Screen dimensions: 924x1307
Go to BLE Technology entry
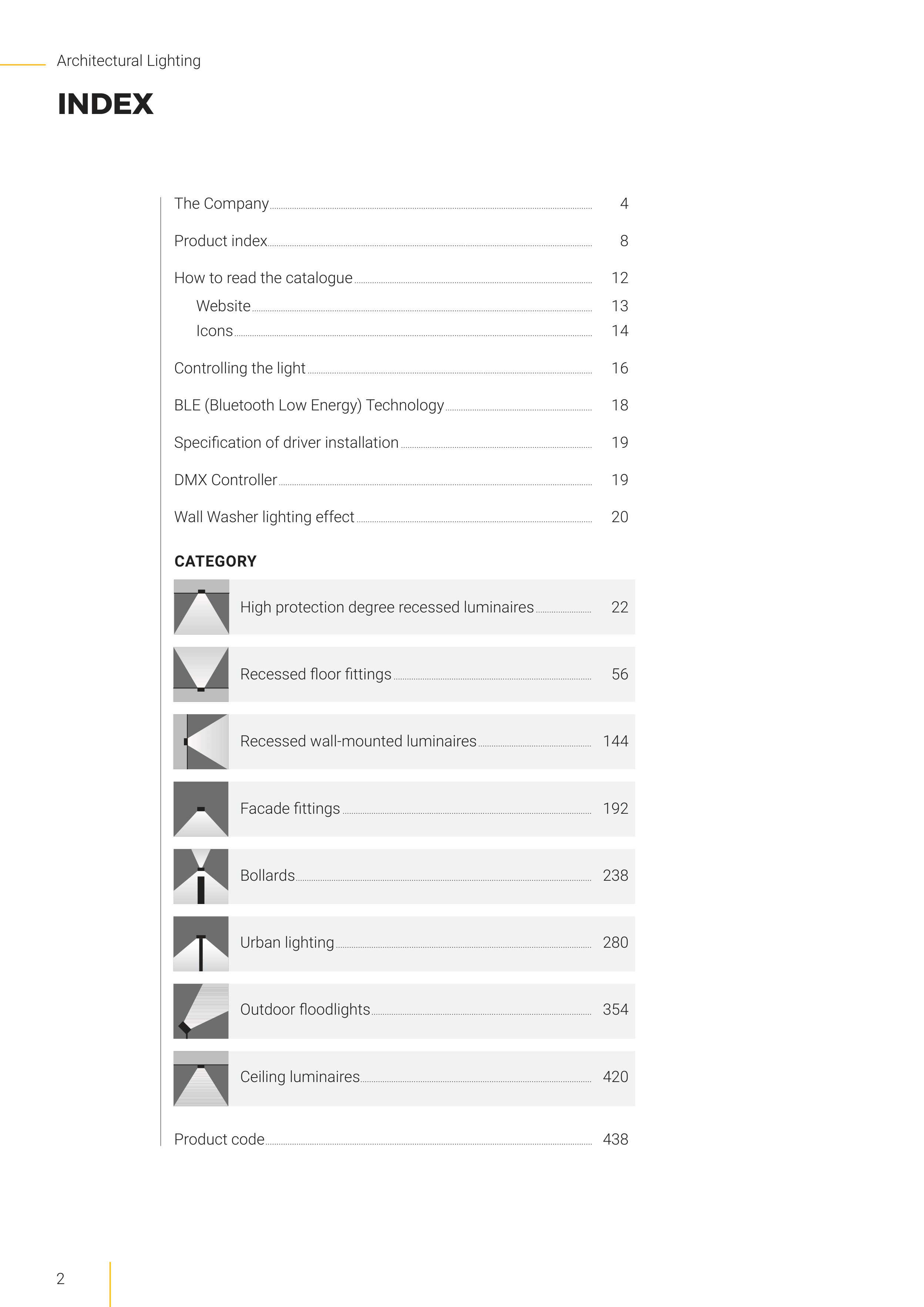click(x=309, y=405)
